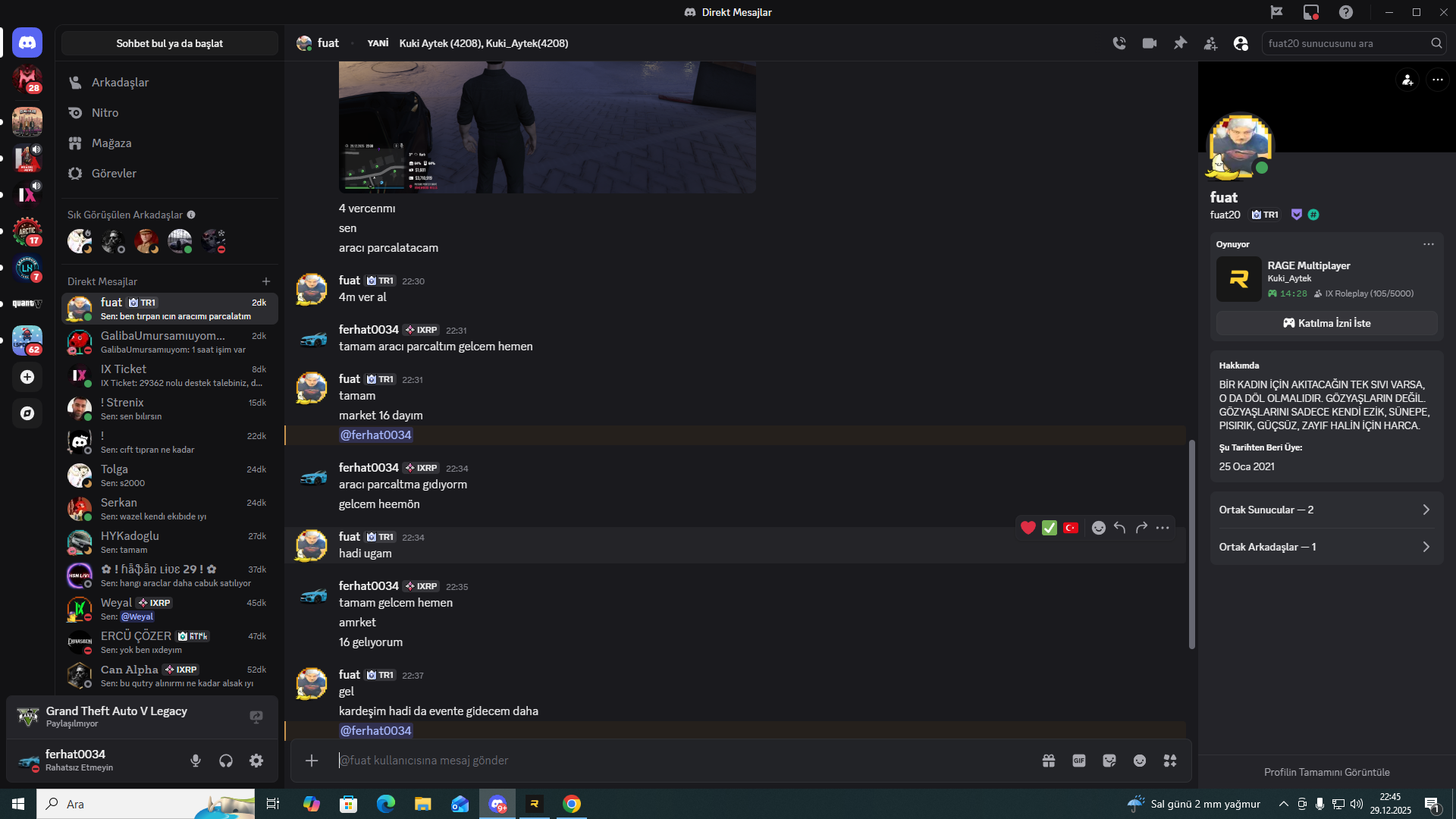This screenshot has width=1456, height=819.
Task: Open Windows Start menu
Action: [18, 804]
